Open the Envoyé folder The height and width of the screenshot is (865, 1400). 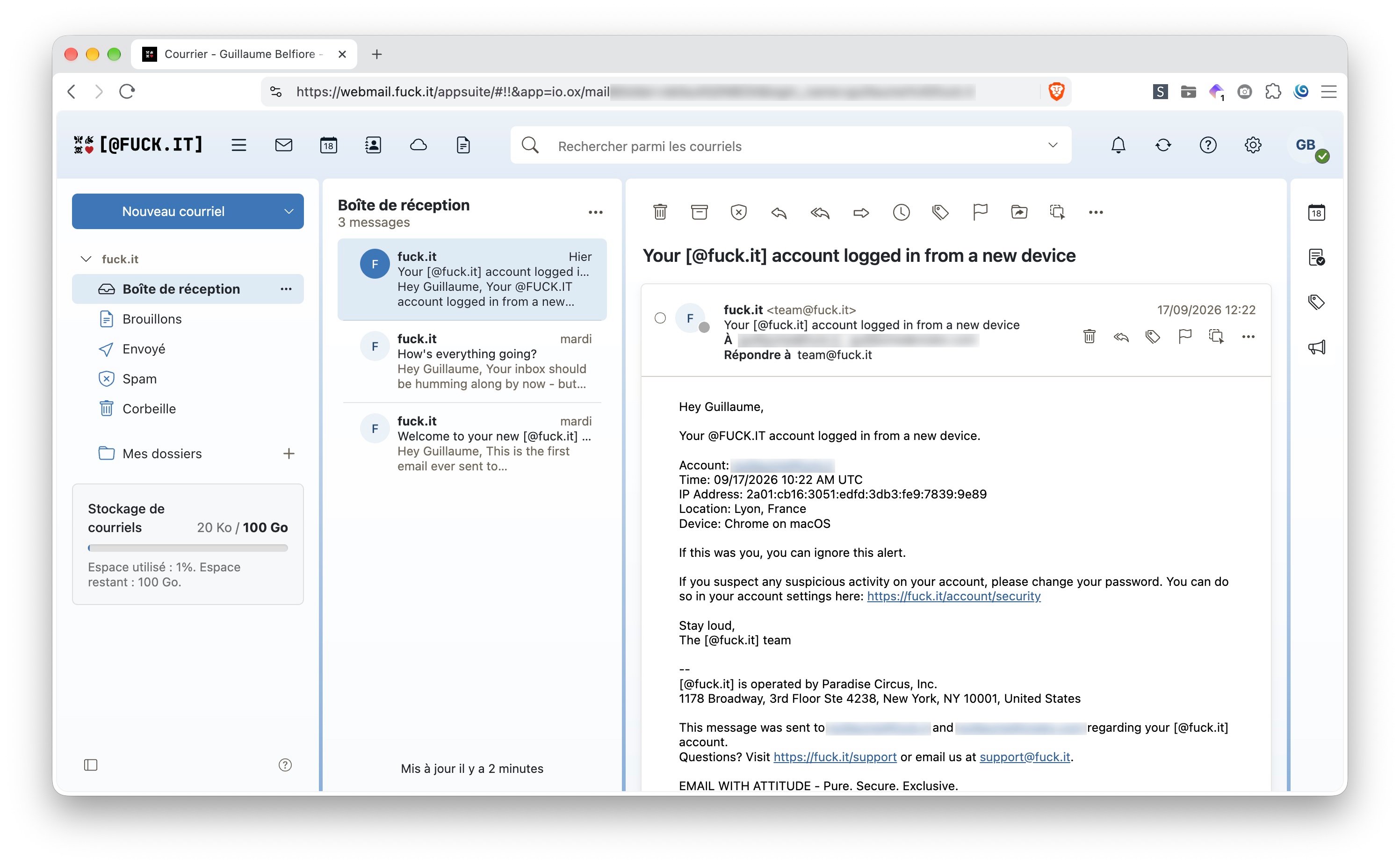pyautogui.click(x=188, y=349)
